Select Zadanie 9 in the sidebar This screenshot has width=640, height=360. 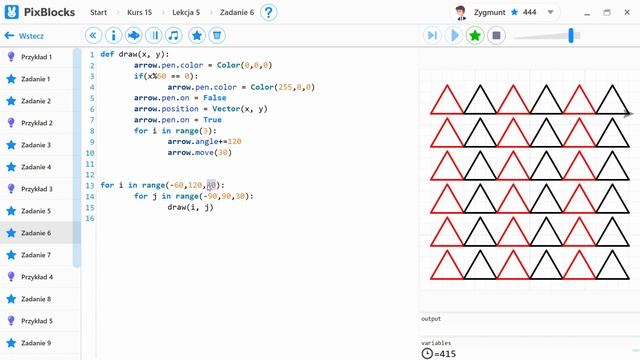click(x=37, y=343)
